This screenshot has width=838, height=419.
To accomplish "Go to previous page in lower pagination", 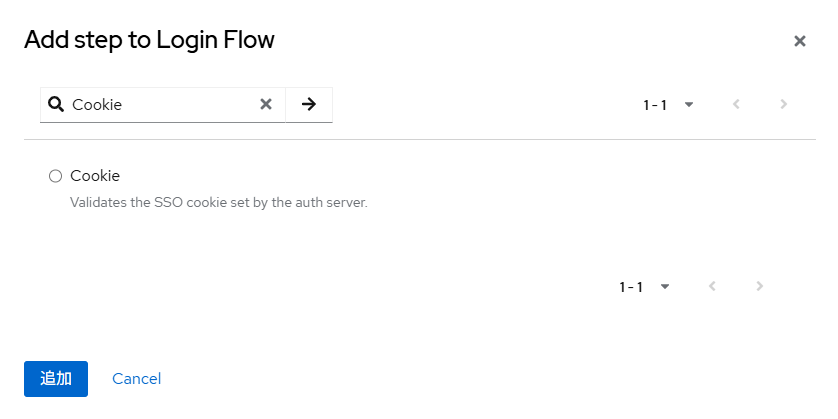I will (712, 286).
